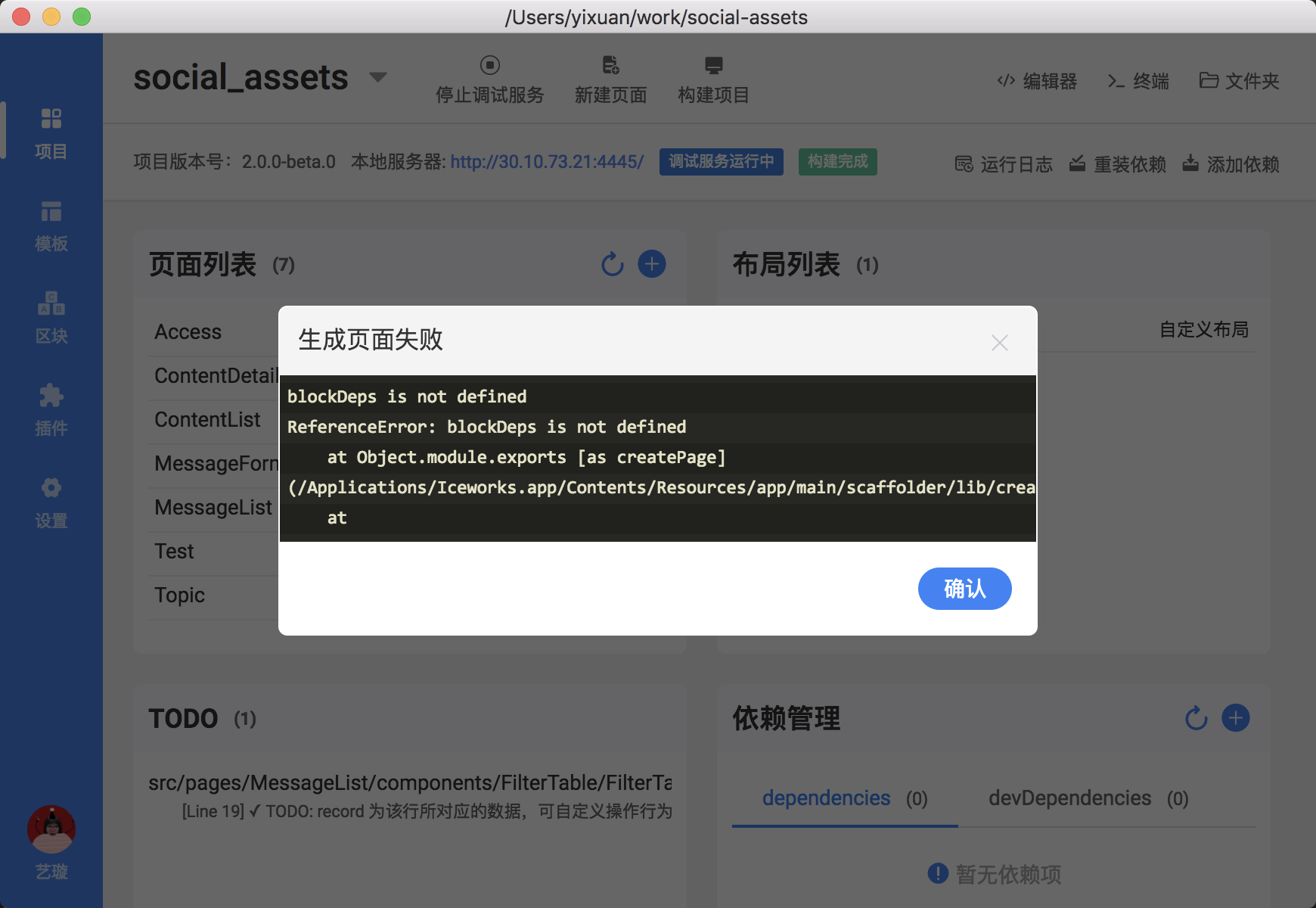Image resolution: width=1316 pixels, height=908 pixels.
Task: Refresh the 页面列表 panel
Action: point(612,264)
